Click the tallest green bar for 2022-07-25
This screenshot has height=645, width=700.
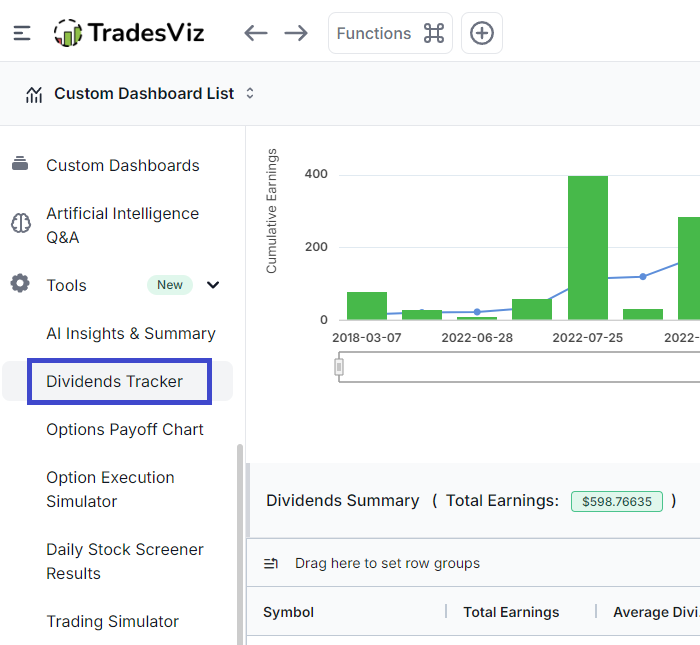[x=588, y=248]
